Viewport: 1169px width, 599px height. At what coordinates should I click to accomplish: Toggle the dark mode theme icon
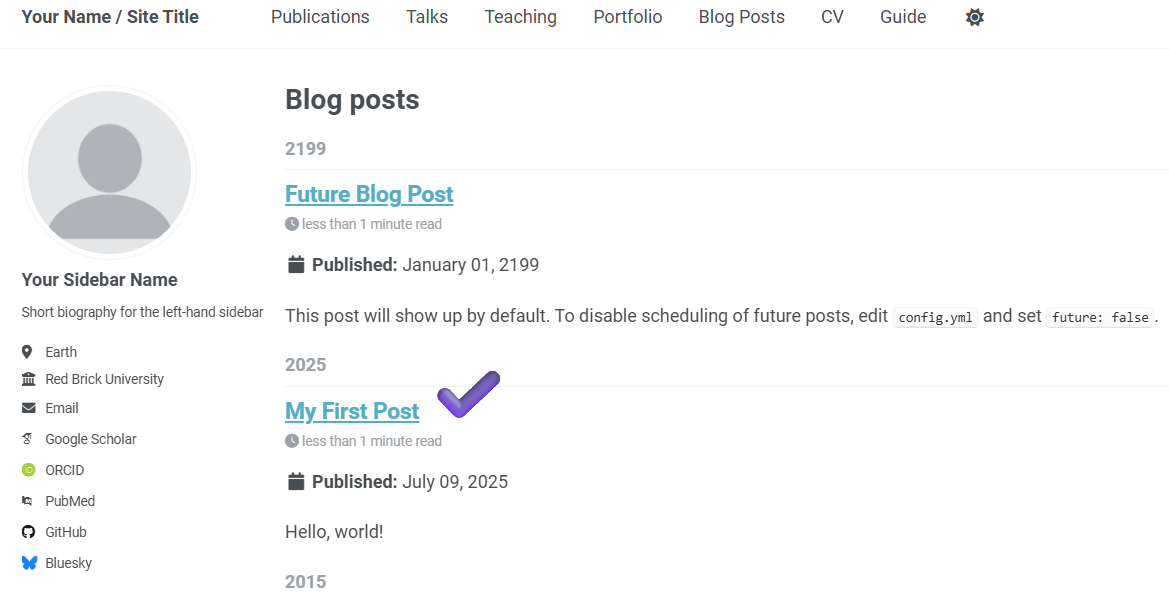pos(975,17)
